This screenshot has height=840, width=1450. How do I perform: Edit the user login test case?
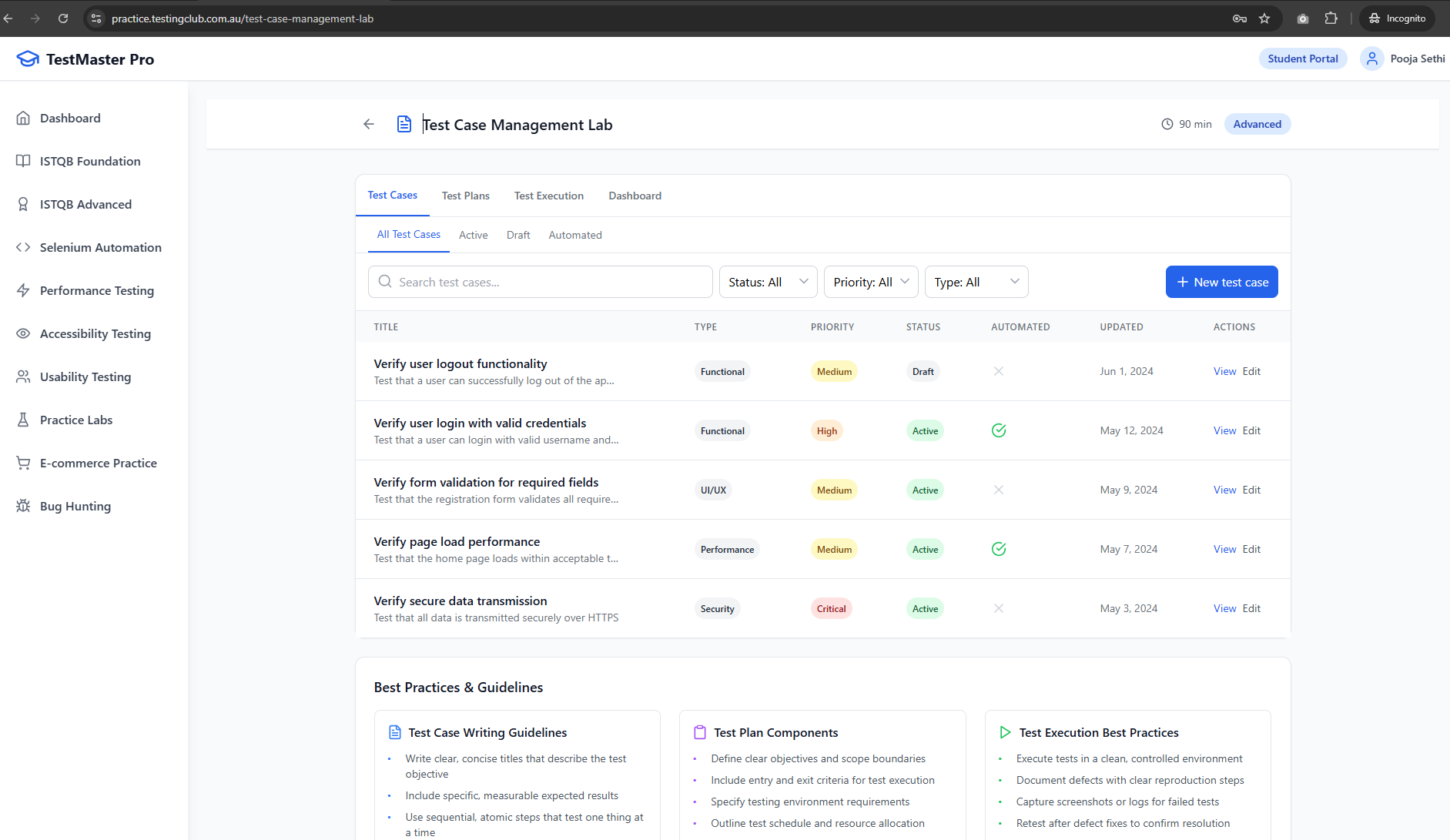click(1252, 430)
